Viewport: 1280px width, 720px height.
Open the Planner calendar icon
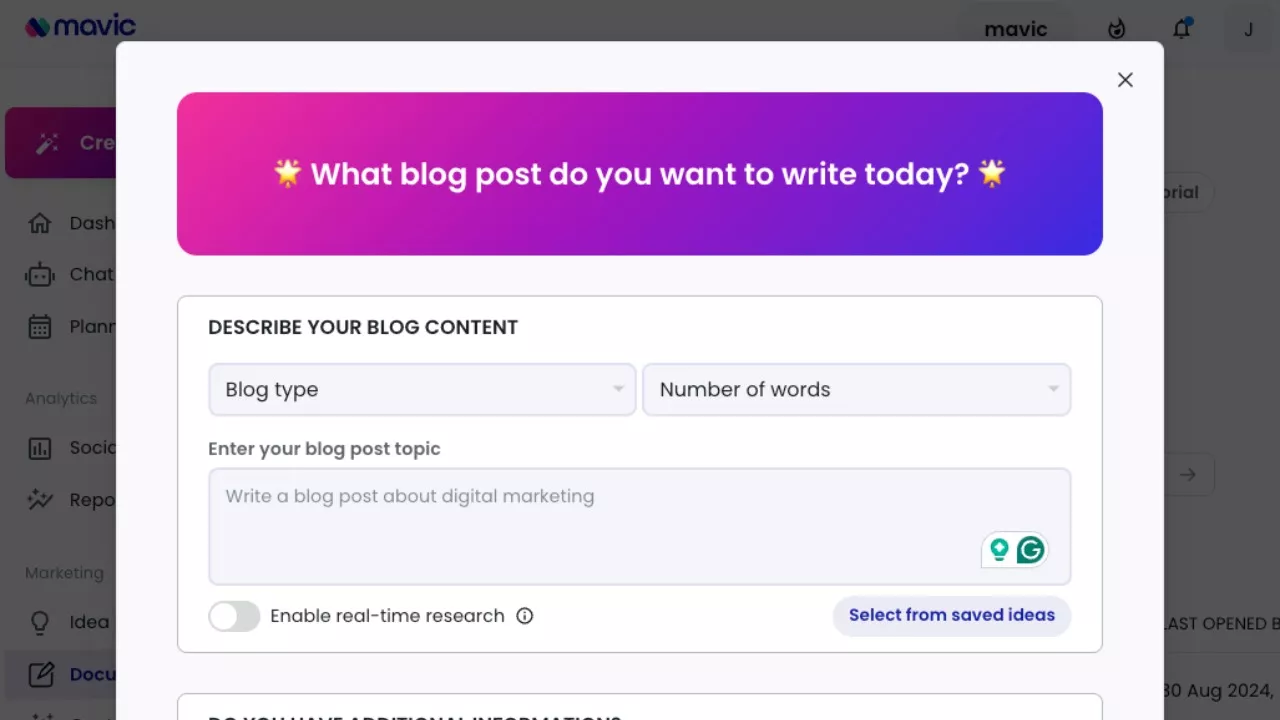point(40,327)
